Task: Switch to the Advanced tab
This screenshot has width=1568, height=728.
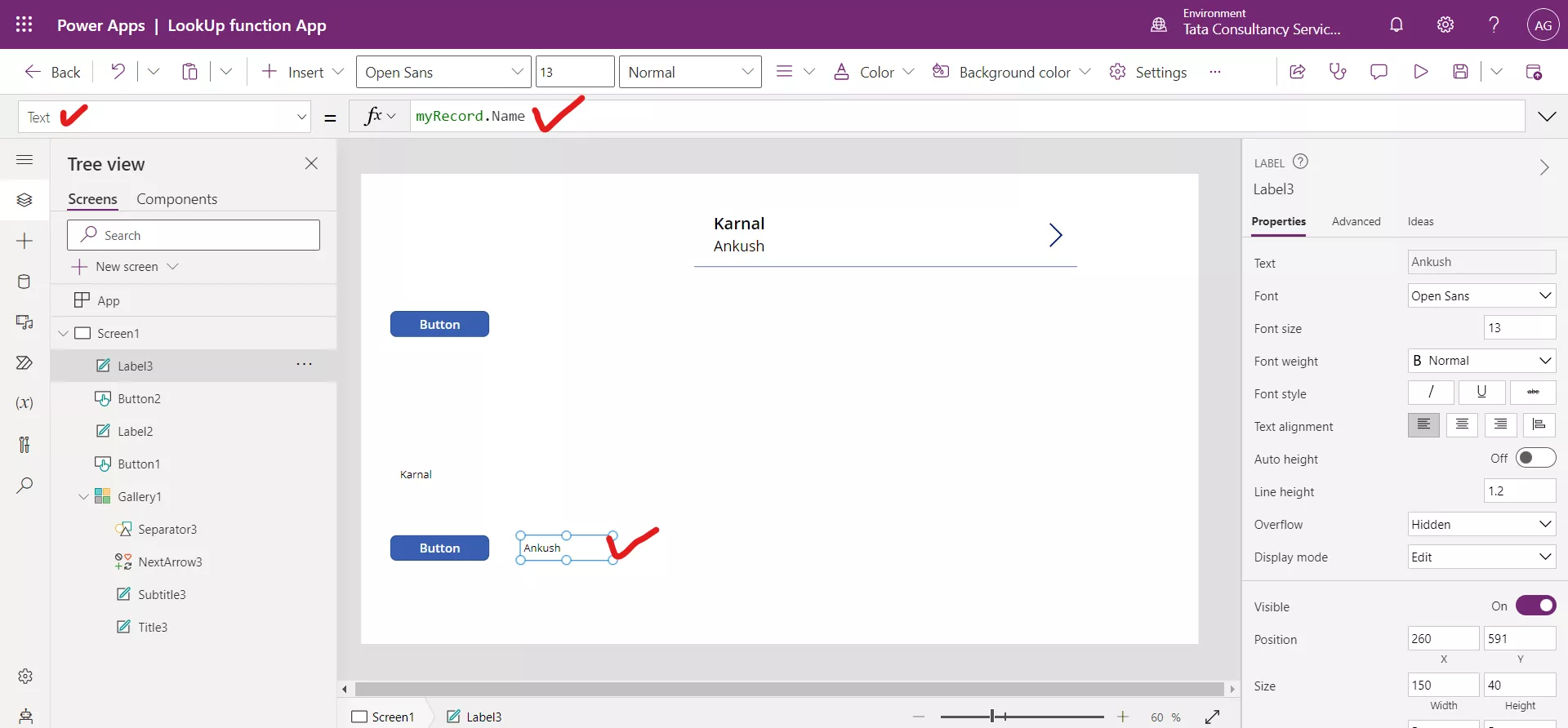Action: [x=1356, y=221]
